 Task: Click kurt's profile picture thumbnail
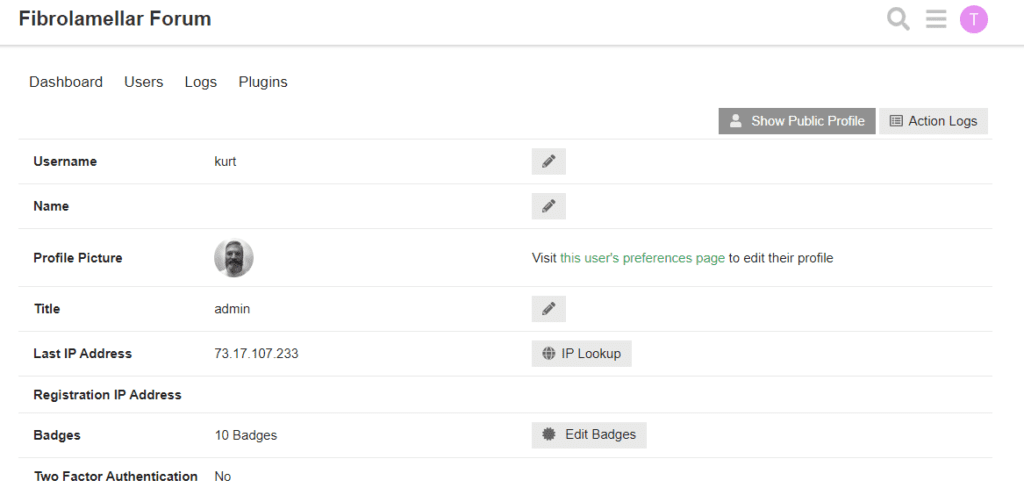(x=234, y=258)
